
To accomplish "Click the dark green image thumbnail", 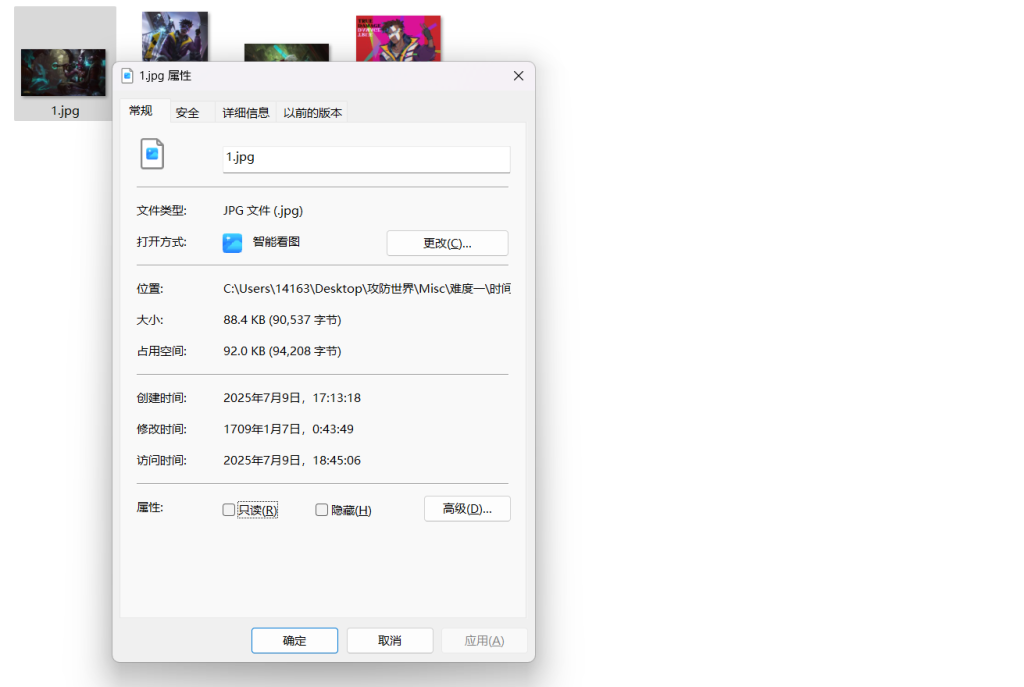I will pos(287,52).
